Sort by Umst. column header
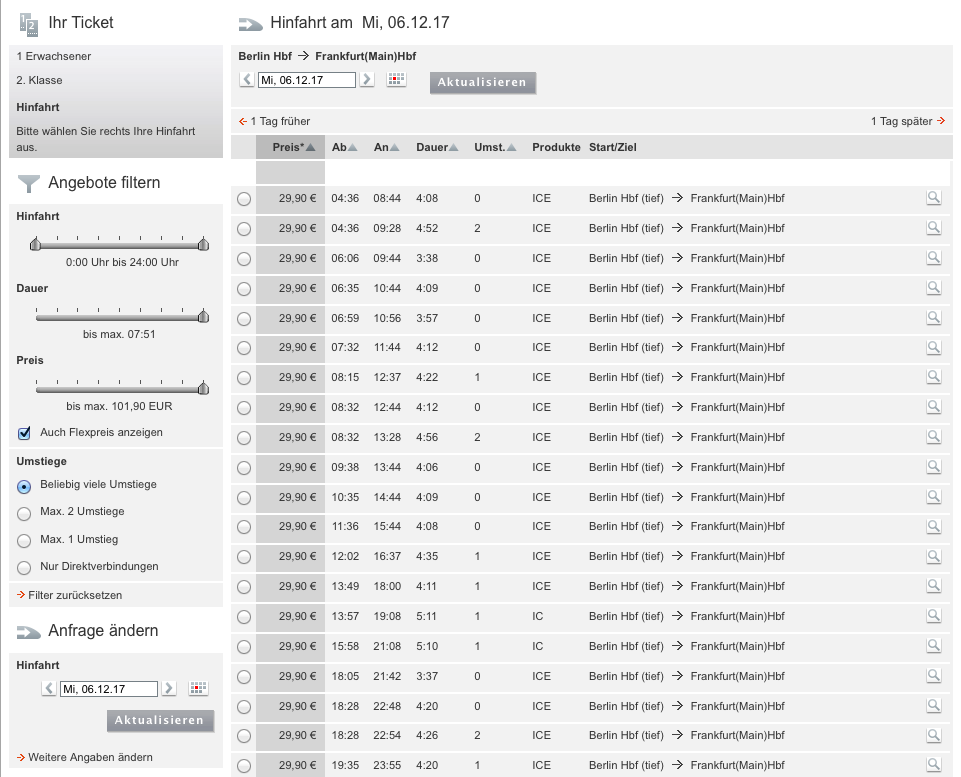961x777 pixels. 495,147
